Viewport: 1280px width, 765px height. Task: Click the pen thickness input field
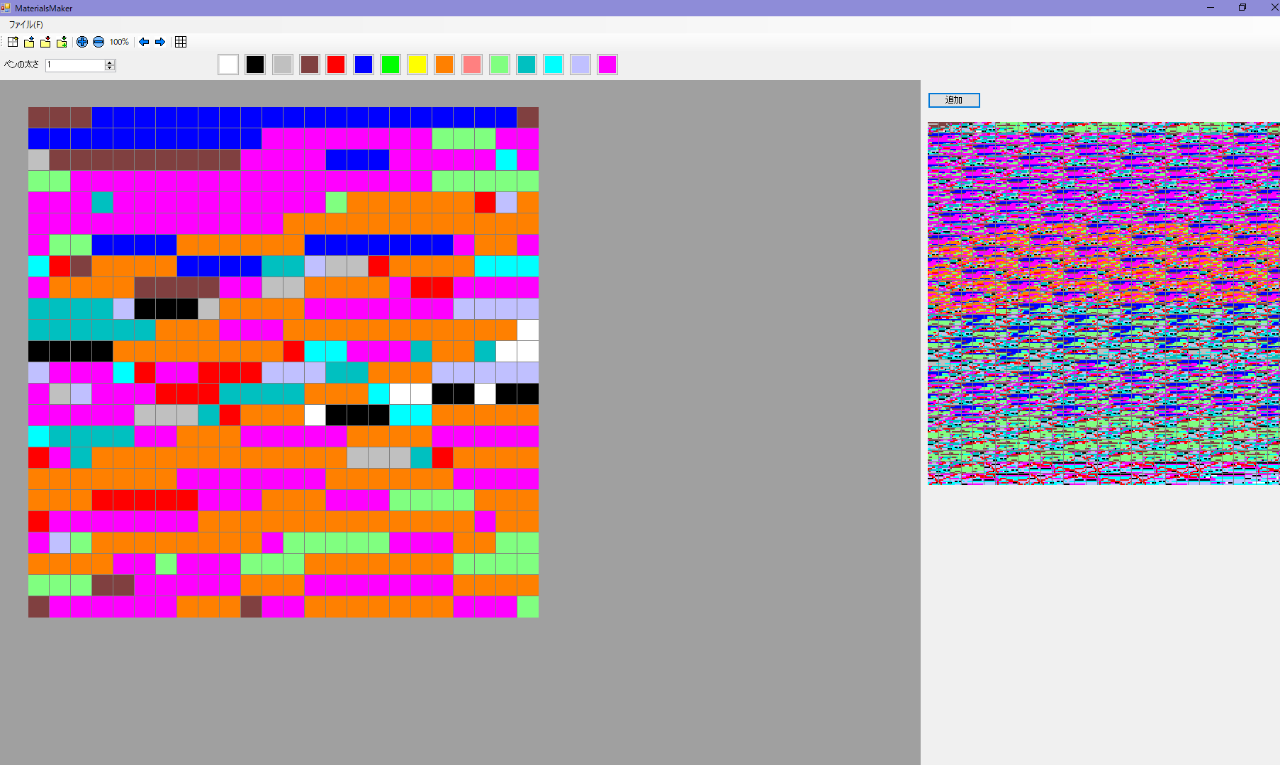coord(74,65)
